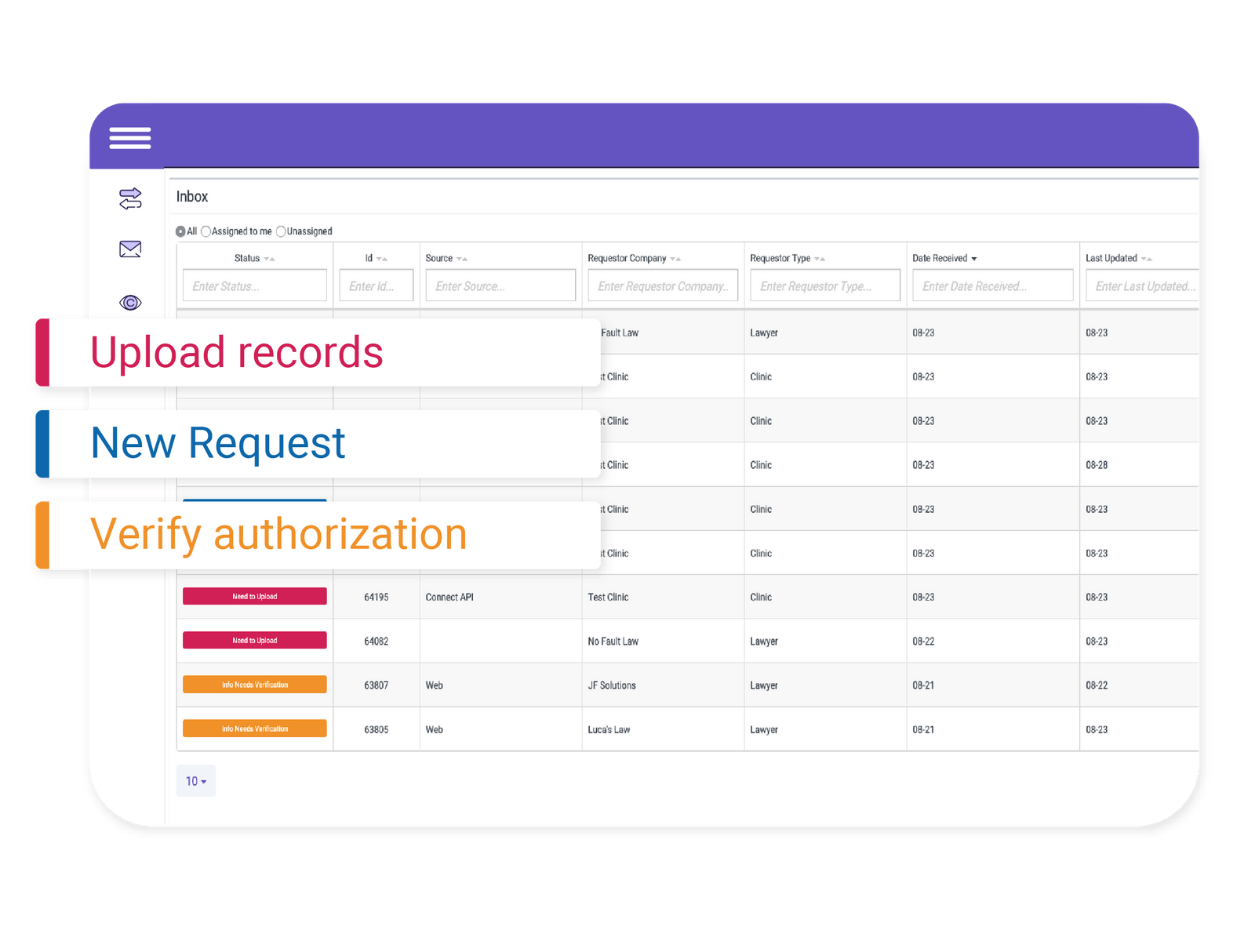
Task: Click the Need to Upload status badge for 64195
Action: [x=254, y=596]
